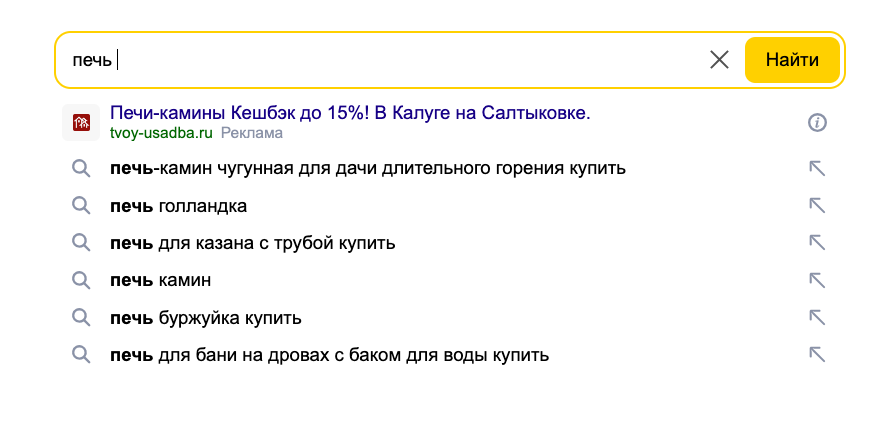Viewport: 884px width, 431px height.
Task: Focus the search input containing печь
Action: pyautogui.click(x=383, y=60)
